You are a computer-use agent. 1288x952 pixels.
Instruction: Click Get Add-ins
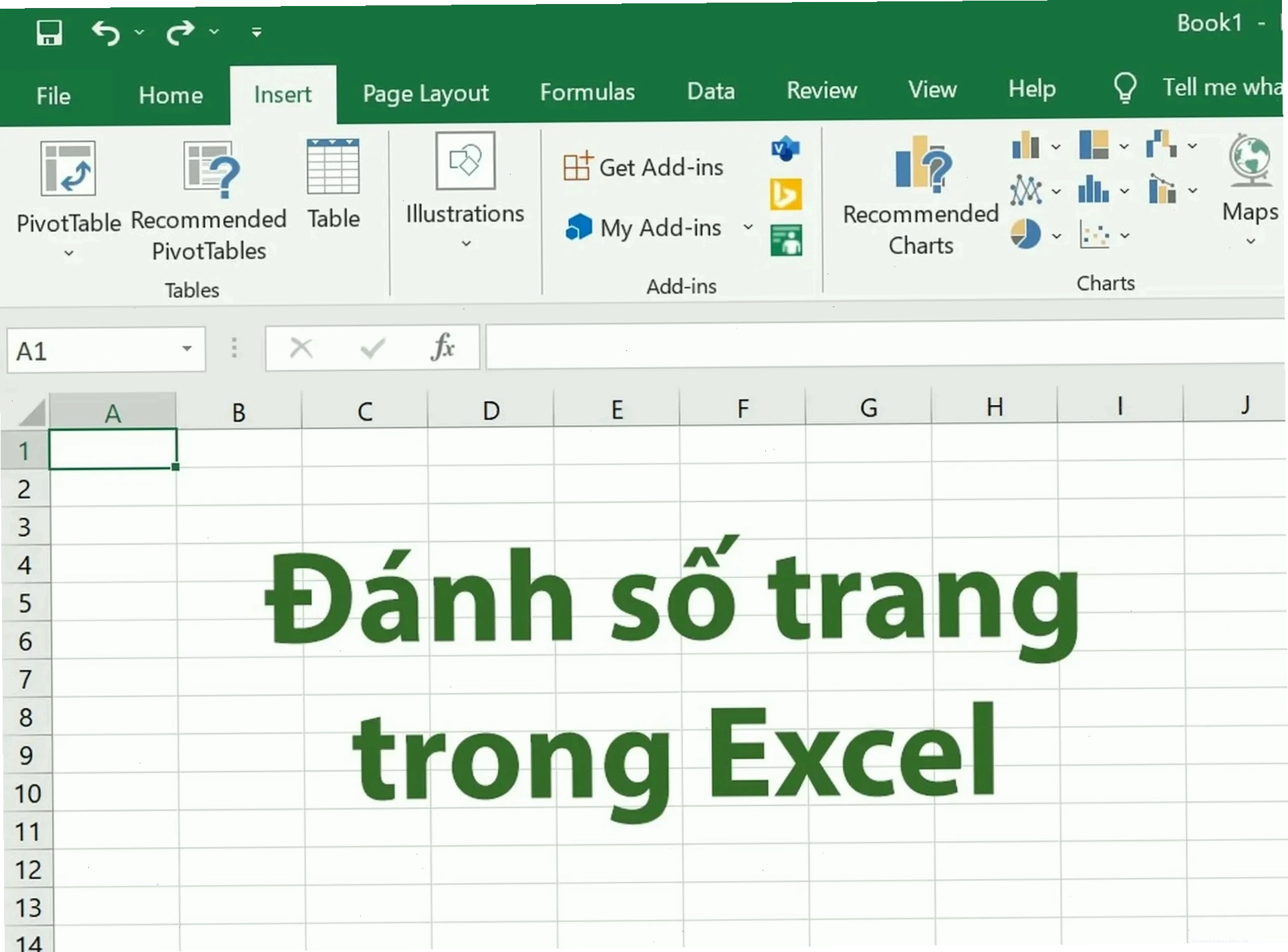[x=644, y=167]
